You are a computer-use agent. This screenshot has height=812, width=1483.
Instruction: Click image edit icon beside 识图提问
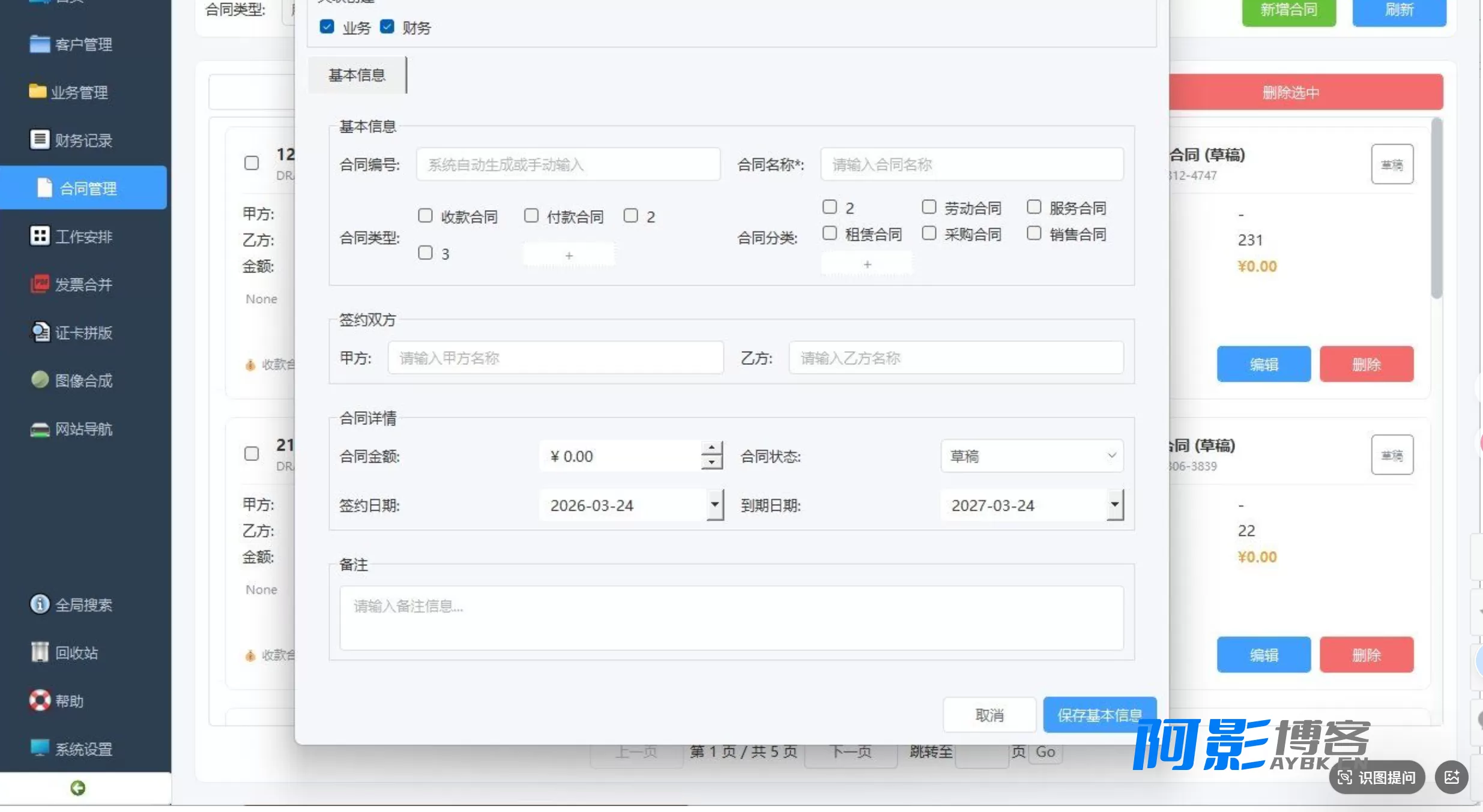1452,778
